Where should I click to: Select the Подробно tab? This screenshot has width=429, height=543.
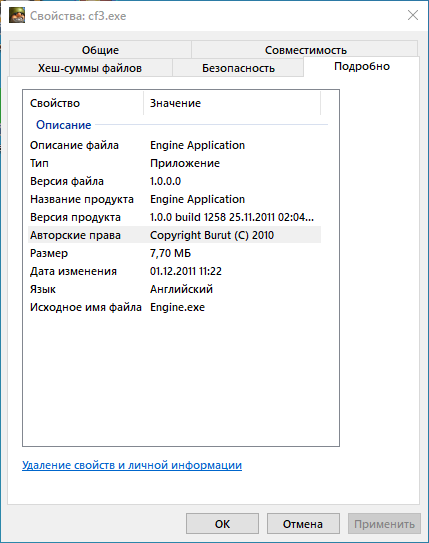point(361,66)
